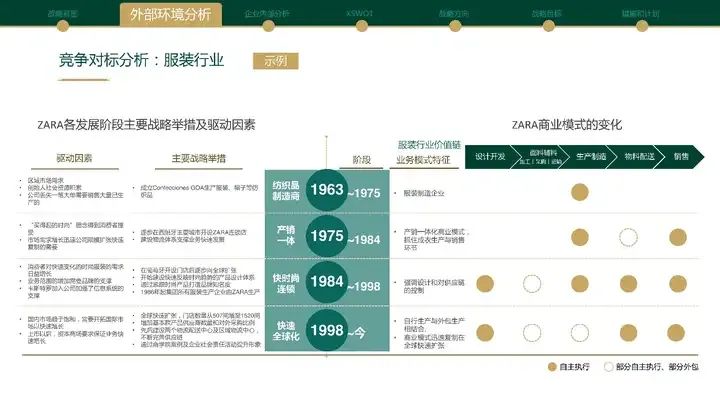This screenshot has width=720, height=405.
Task: Click the gold marker under XSWOT
Action: click(362, 26)
